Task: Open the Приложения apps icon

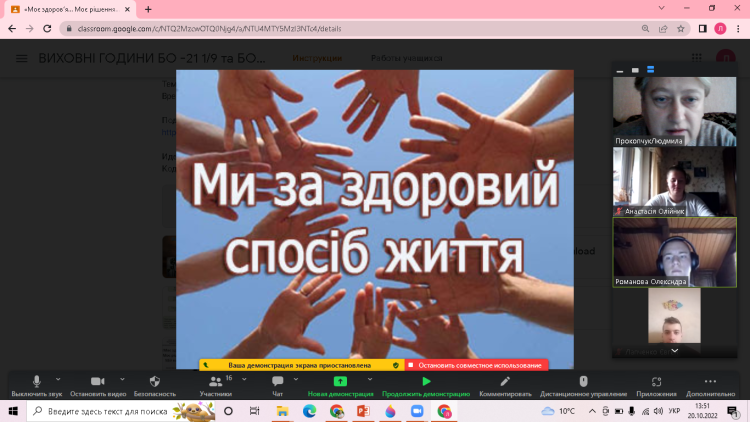Action: (656, 383)
